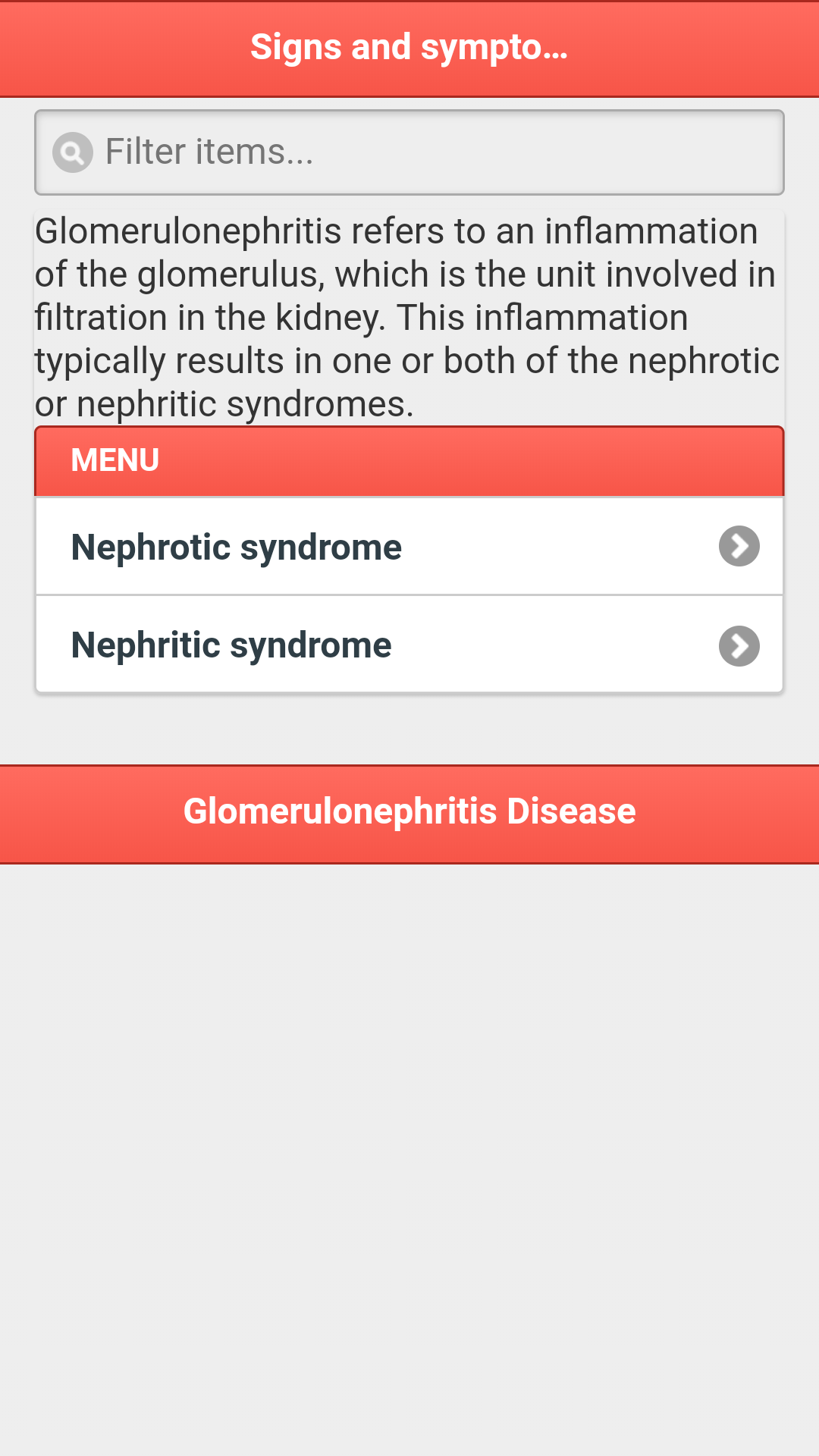Expand Nephritic syndrome via its chevron
819x1456 pixels.
739,646
